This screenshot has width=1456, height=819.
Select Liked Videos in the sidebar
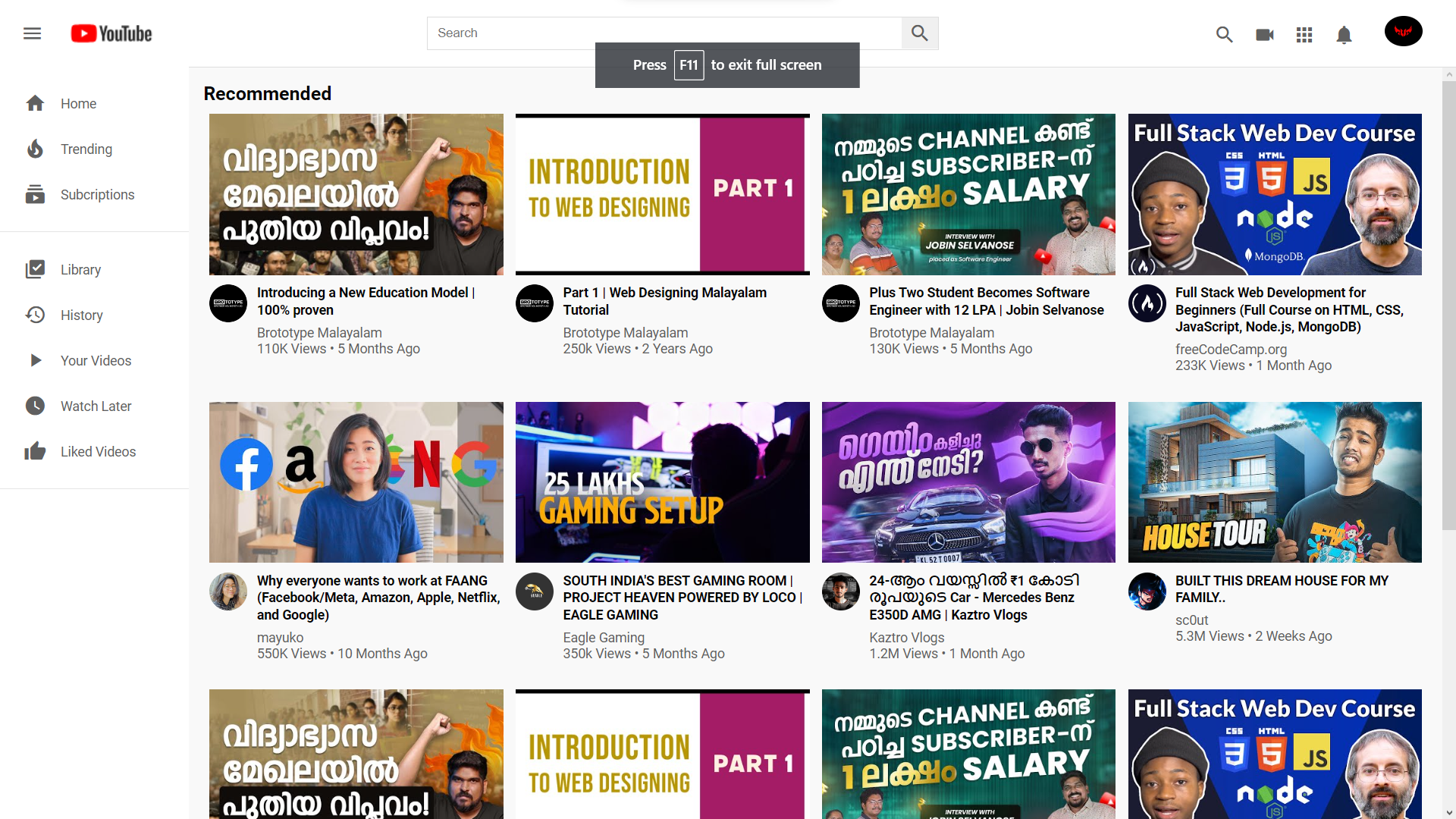click(98, 451)
